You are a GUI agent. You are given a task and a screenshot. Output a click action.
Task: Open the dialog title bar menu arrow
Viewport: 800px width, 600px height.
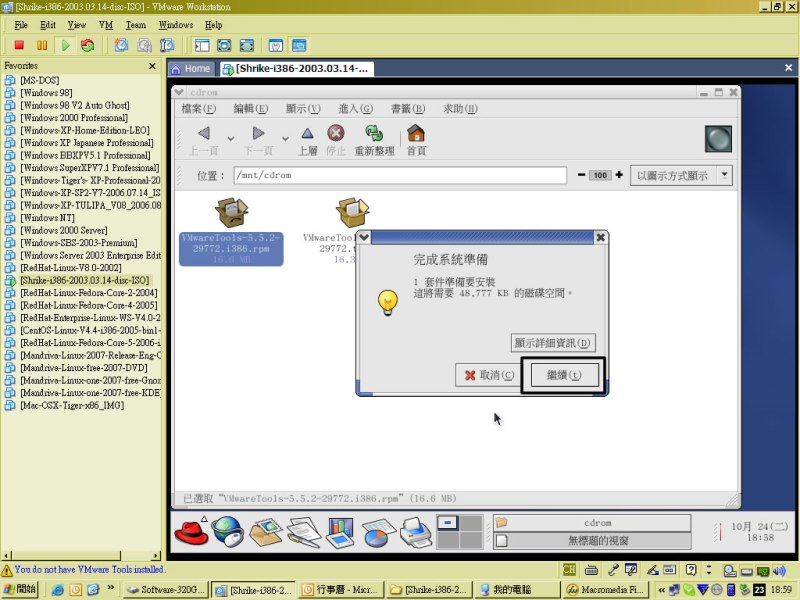click(x=364, y=237)
